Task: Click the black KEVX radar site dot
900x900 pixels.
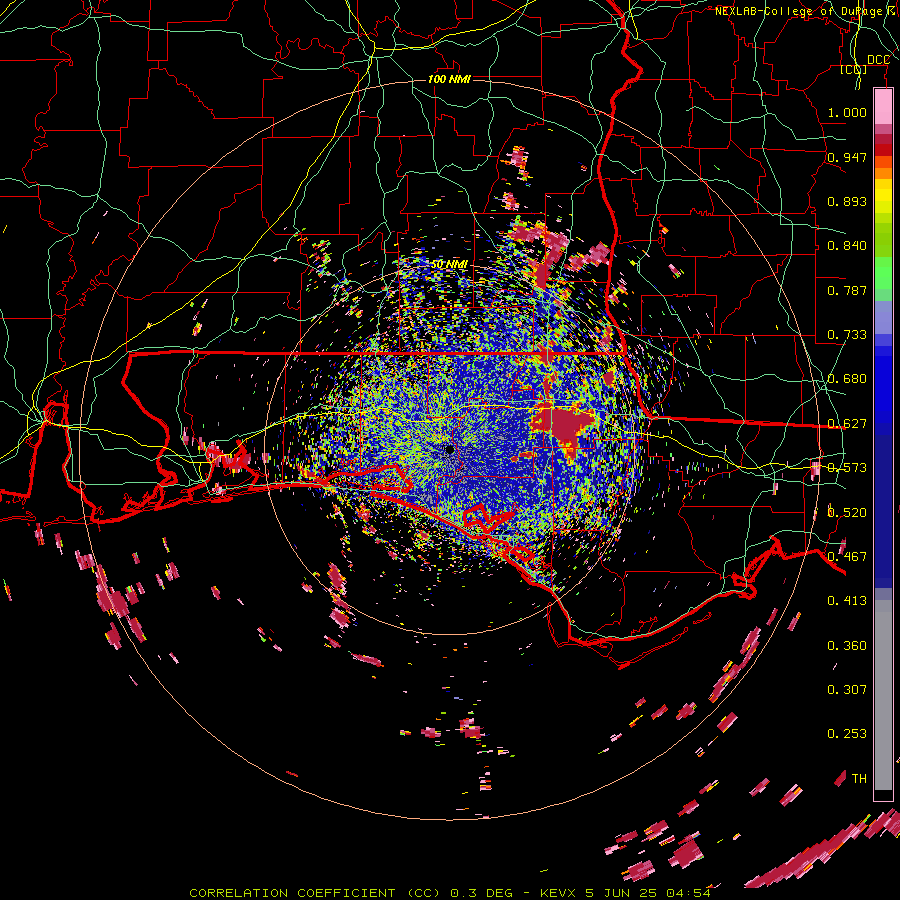Action: pyautogui.click(x=450, y=449)
